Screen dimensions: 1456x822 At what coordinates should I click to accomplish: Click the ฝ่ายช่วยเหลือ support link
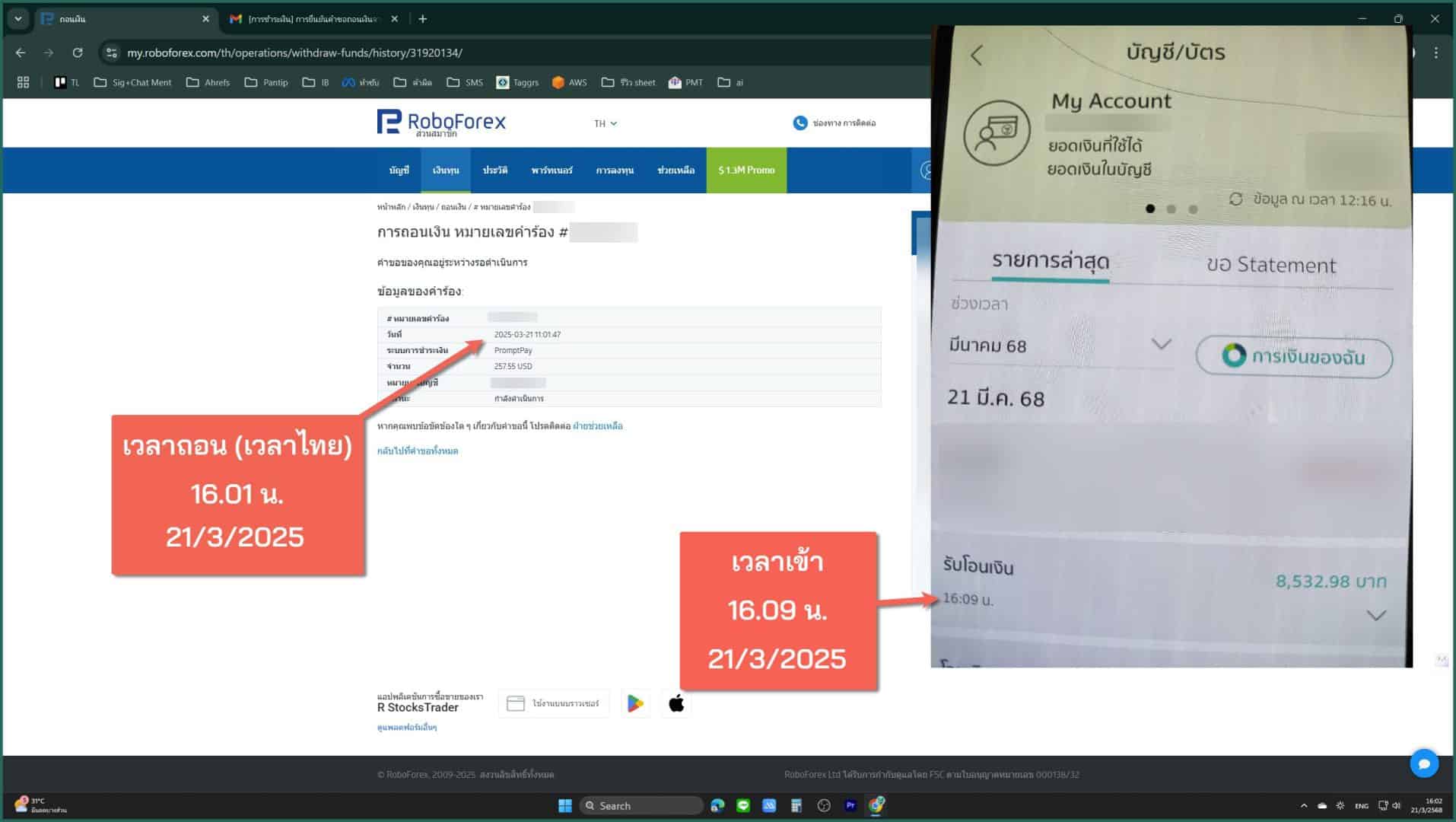(x=597, y=426)
